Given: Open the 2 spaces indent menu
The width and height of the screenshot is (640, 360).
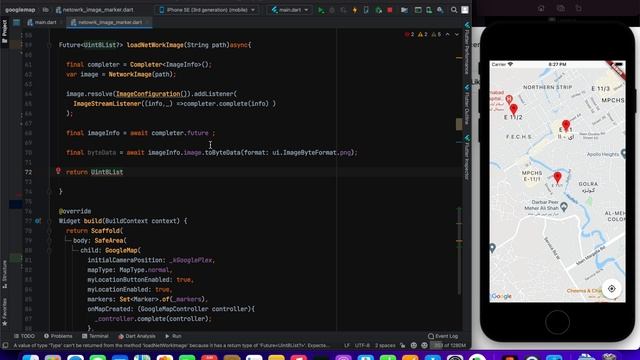Looking at the screenshot, I should click(385, 345).
